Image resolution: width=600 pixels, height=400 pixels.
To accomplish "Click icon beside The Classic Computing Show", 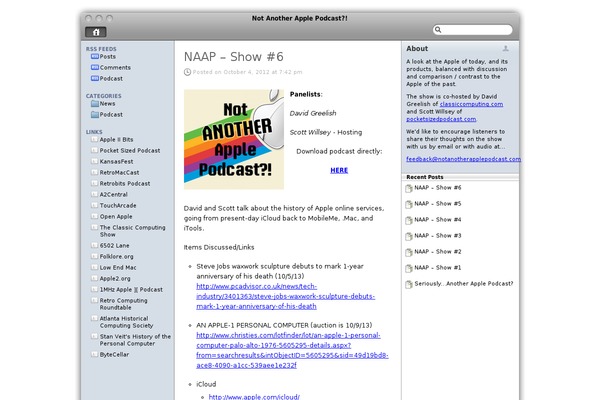I will (95, 227).
